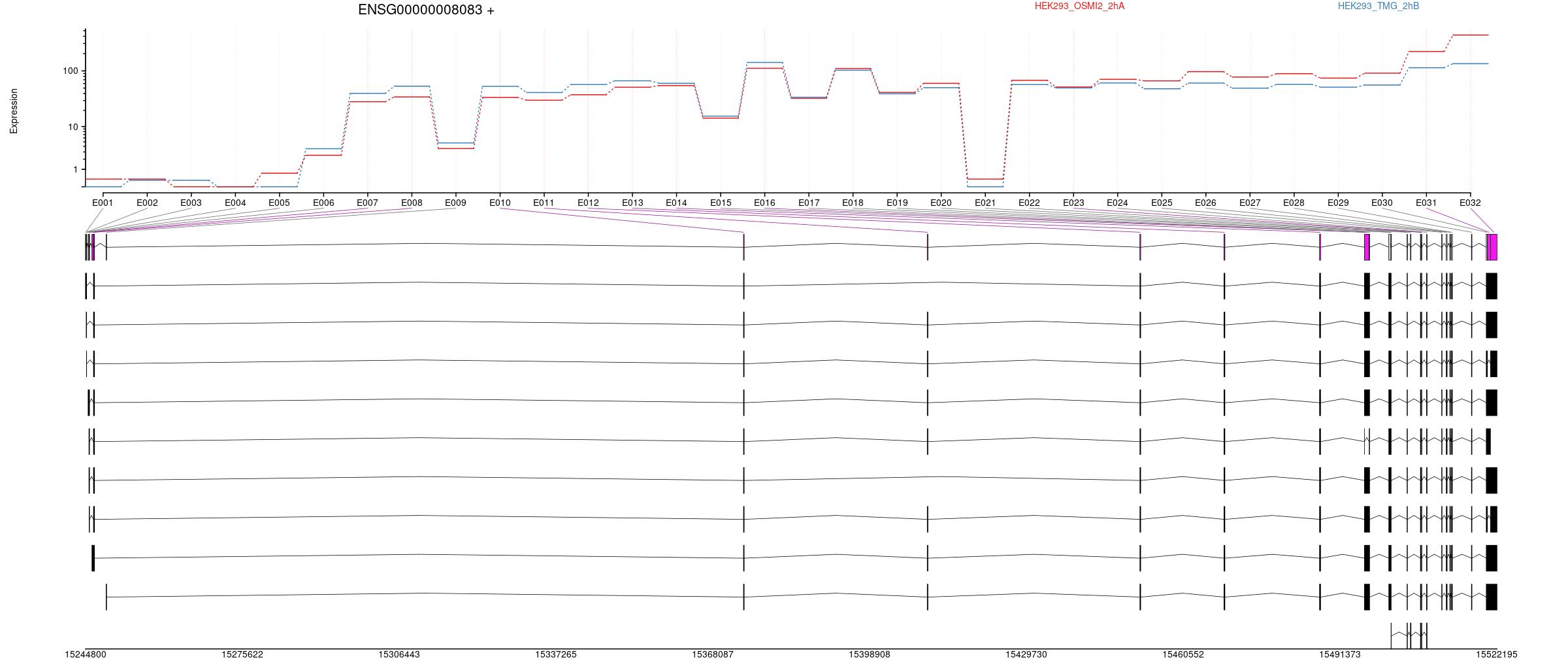Click the Expression axis label

point(14,111)
